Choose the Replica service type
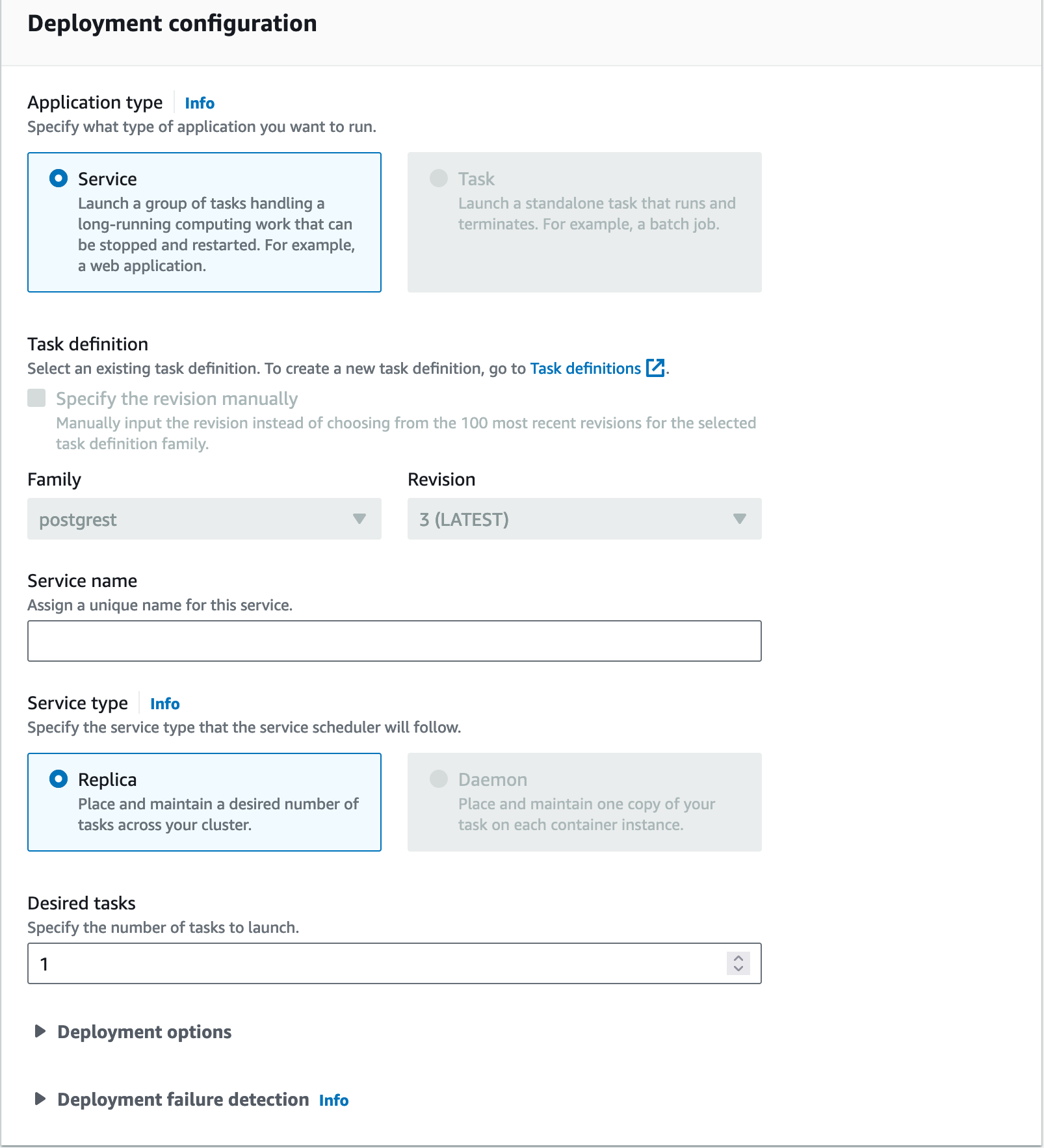This screenshot has width=1044, height=1148. click(59, 779)
